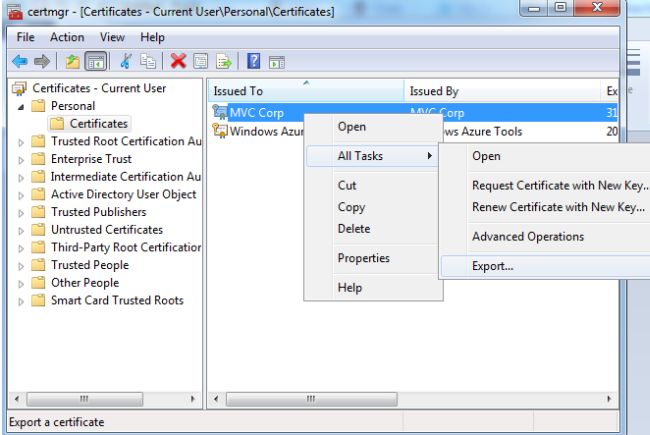Click the certmgr title bar icon
This screenshot has width=650, height=435.
coord(15,11)
